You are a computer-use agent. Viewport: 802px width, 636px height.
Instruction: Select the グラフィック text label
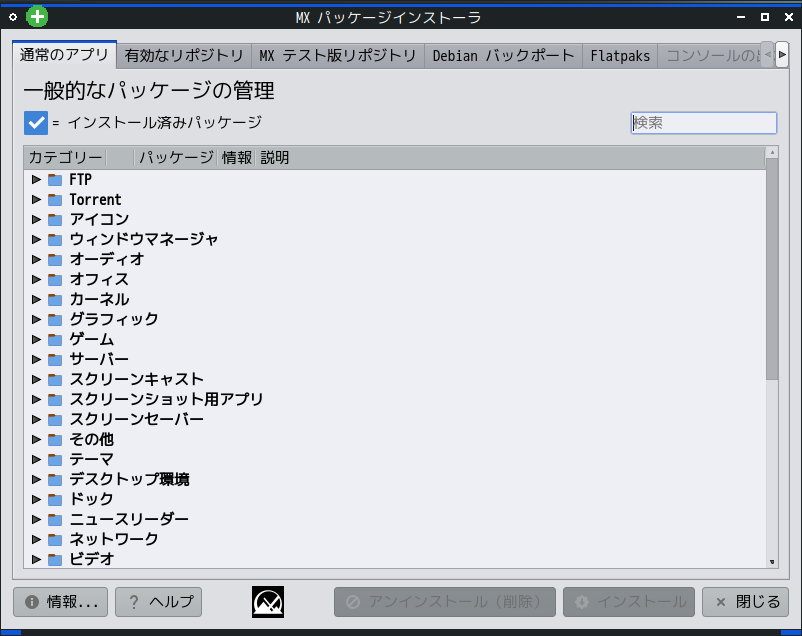point(114,319)
